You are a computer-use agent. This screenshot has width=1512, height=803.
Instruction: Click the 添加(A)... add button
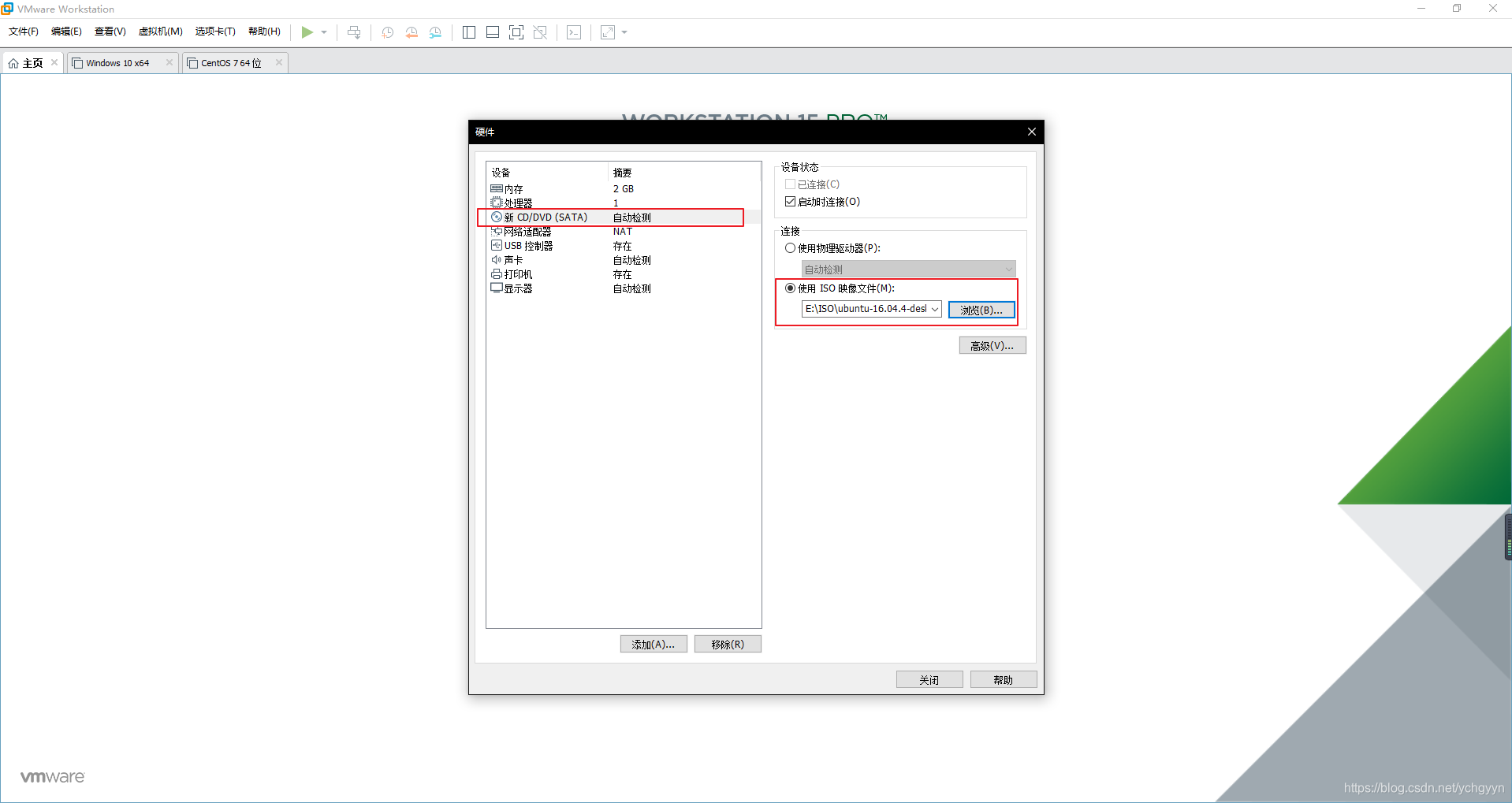(654, 644)
